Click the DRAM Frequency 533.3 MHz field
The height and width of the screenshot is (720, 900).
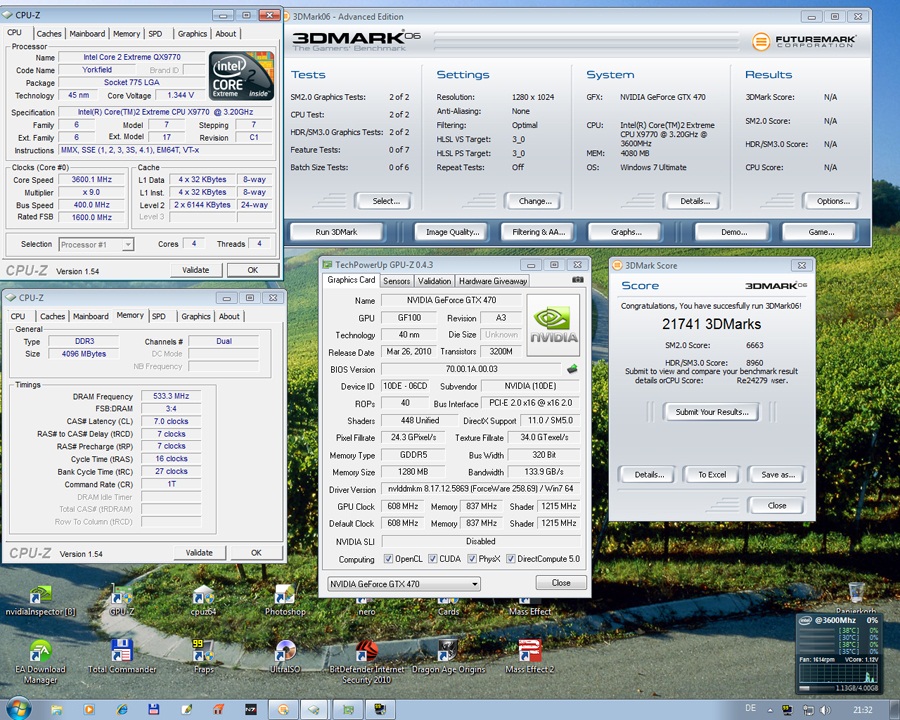(171, 396)
